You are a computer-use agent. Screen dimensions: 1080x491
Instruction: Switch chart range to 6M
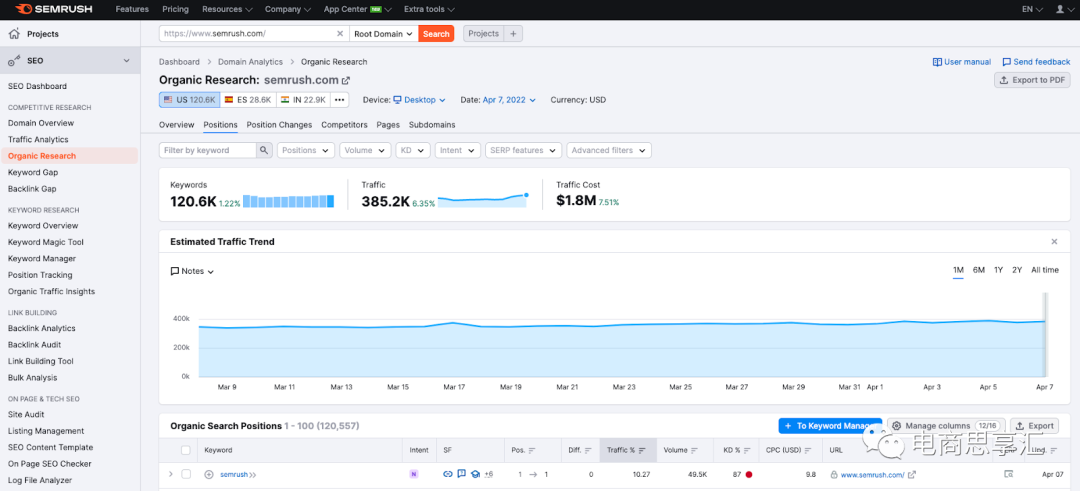pos(979,270)
